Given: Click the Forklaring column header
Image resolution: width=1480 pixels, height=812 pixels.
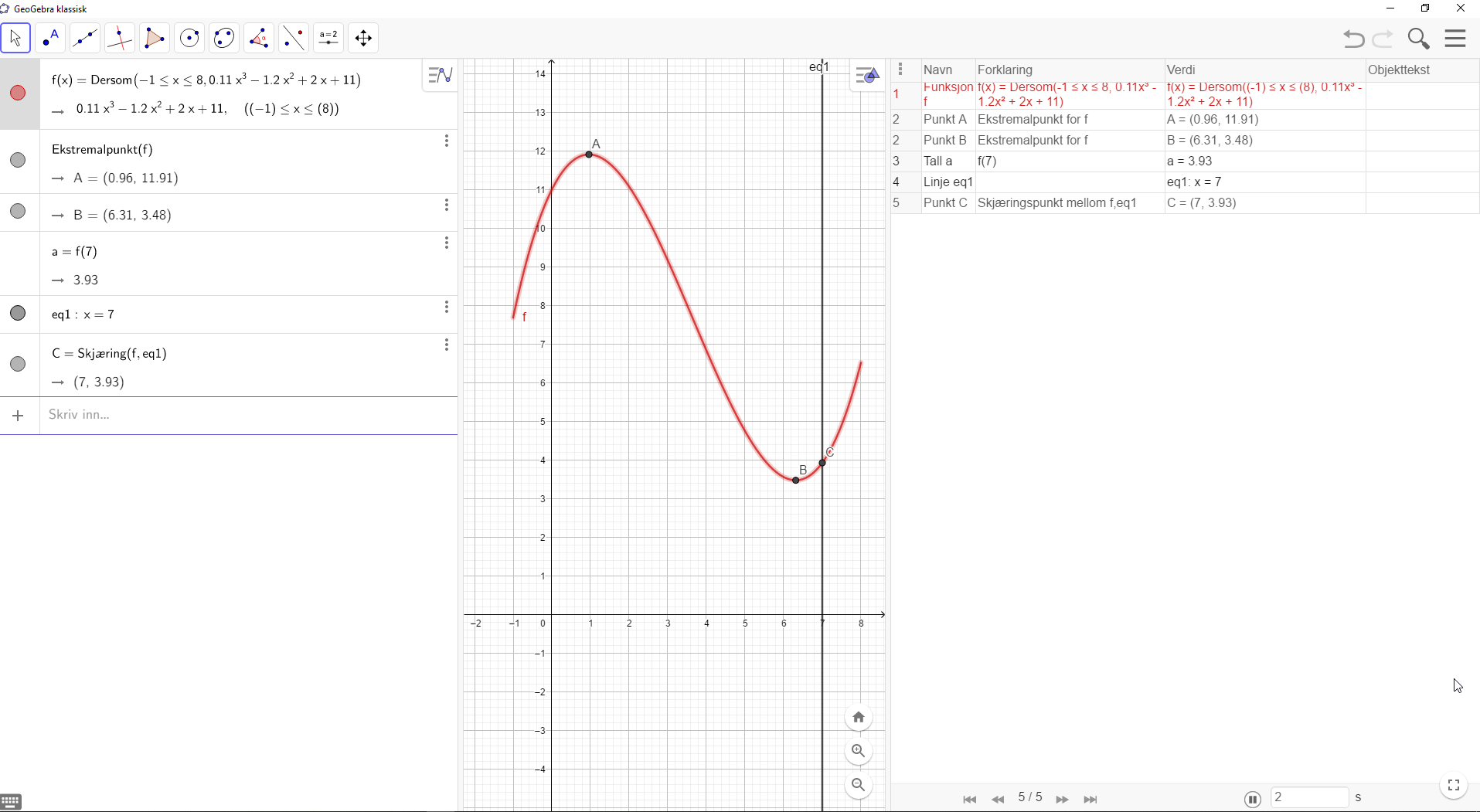Looking at the screenshot, I should point(1070,70).
